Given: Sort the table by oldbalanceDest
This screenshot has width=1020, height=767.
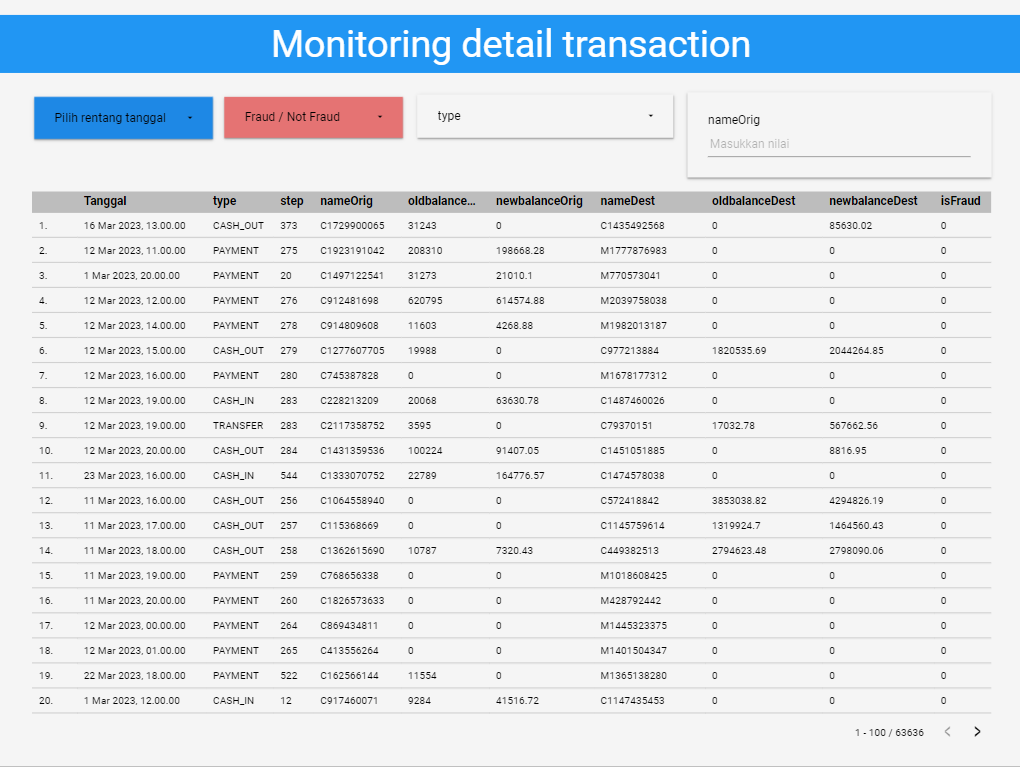Looking at the screenshot, I should (x=753, y=201).
